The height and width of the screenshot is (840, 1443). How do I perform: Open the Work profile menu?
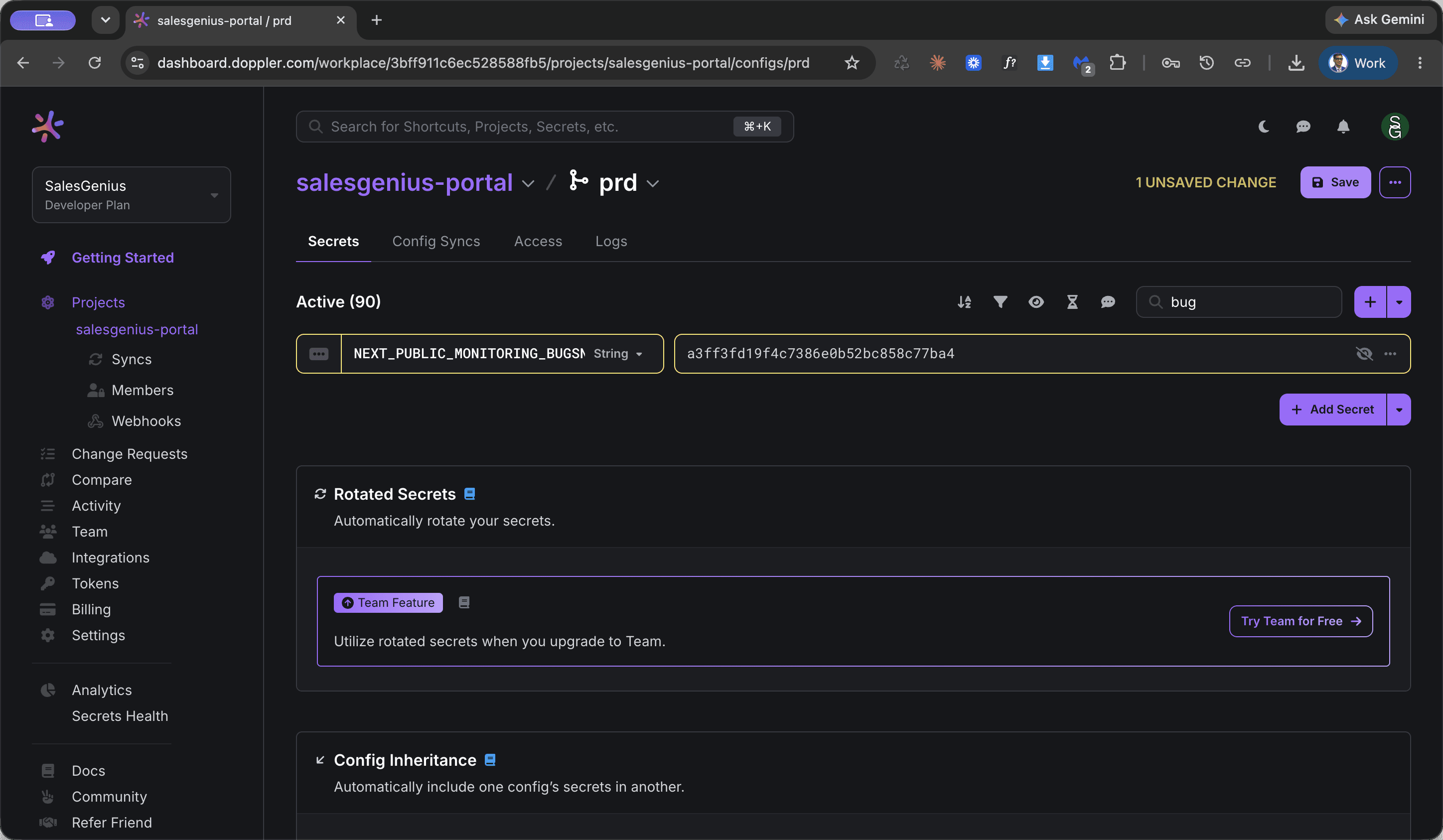(x=1357, y=63)
